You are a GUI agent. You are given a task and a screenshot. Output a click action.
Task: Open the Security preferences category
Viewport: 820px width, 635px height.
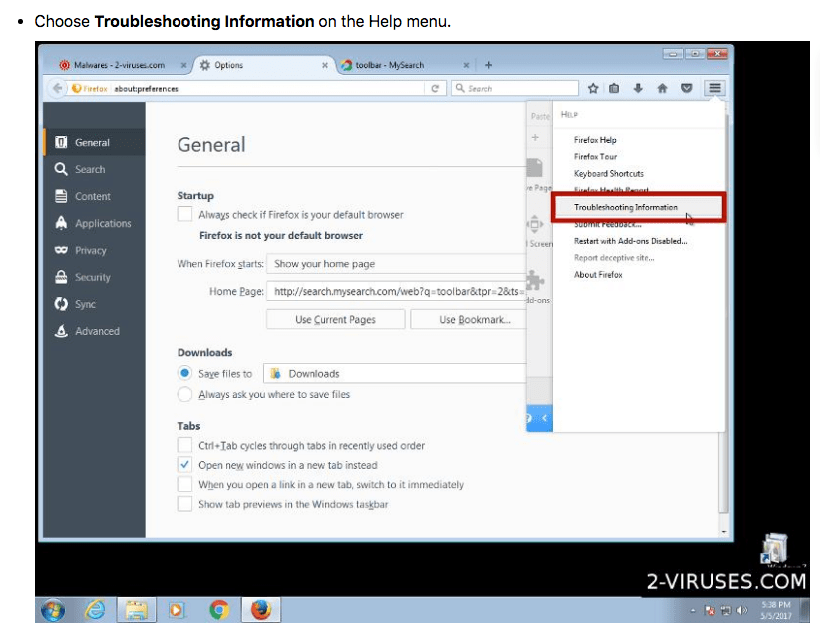pyautogui.click(x=95, y=277)
